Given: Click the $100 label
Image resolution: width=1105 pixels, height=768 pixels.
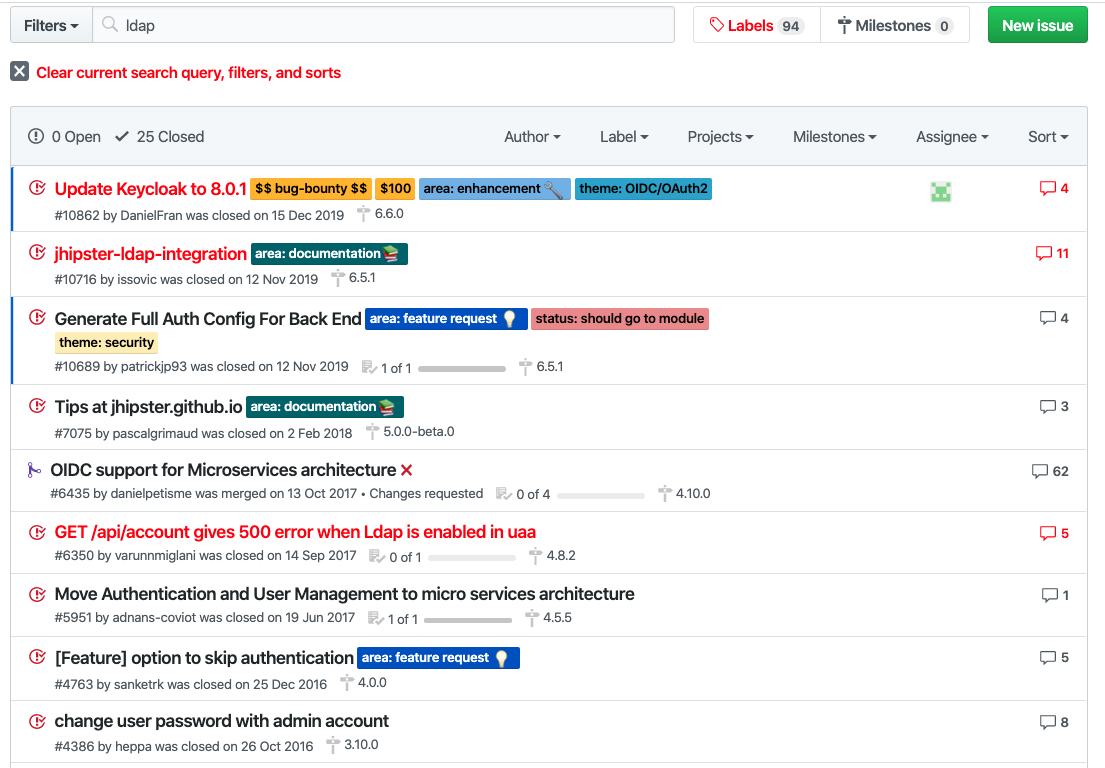Looking at the screenshot, I should click(x=395, y=188).
